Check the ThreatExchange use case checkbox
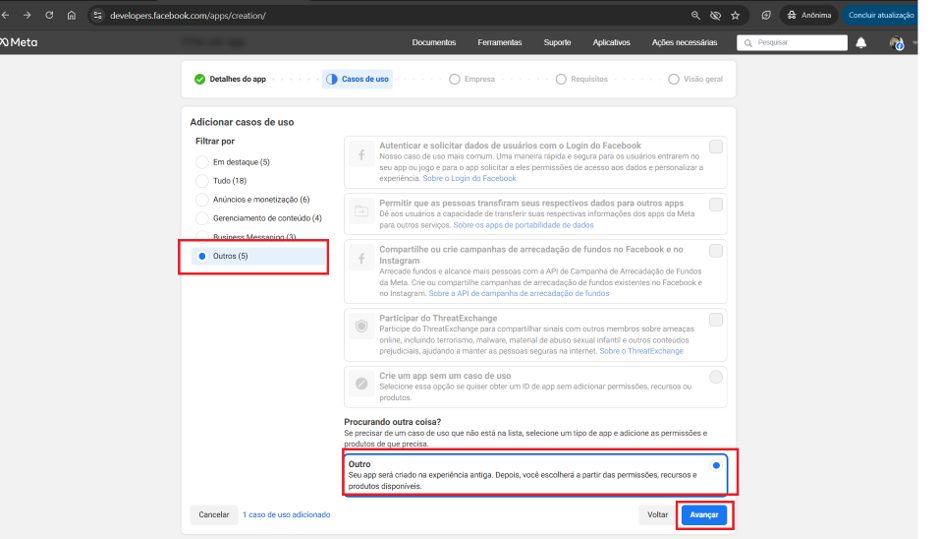The width and height of the screenshot is (939, 539). coord(716,320)
